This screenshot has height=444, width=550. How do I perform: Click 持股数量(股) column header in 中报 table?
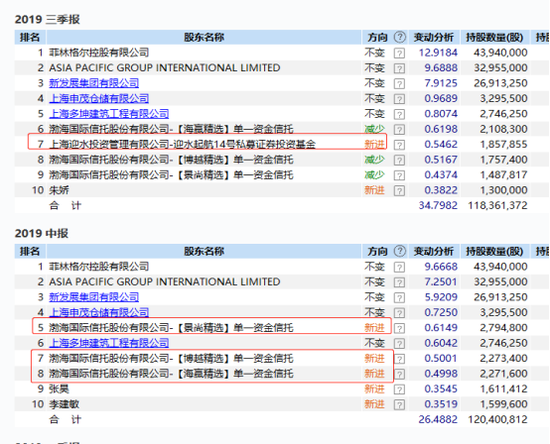495,251
